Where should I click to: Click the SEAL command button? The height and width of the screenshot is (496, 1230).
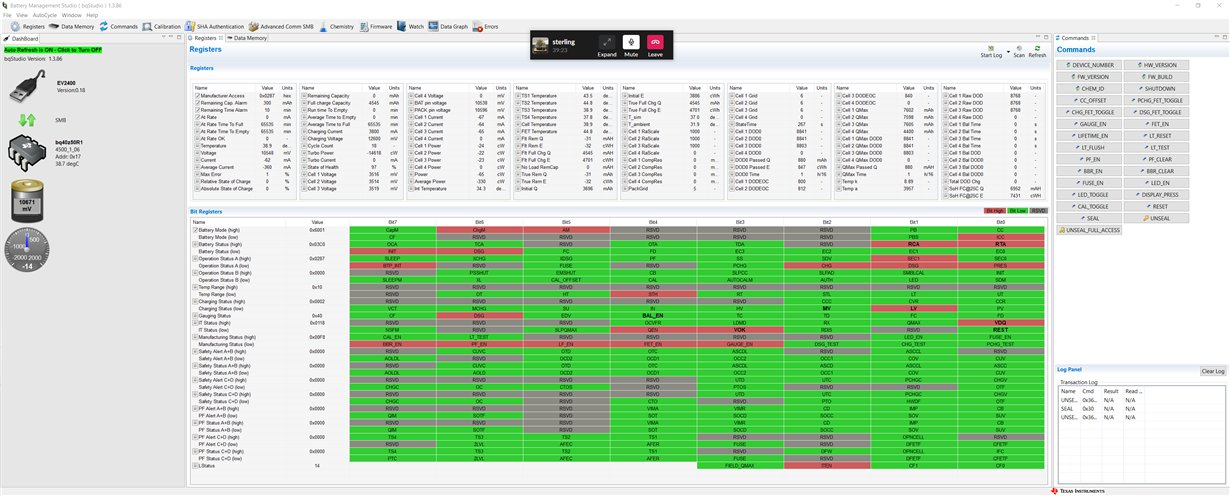[1090, 217]
